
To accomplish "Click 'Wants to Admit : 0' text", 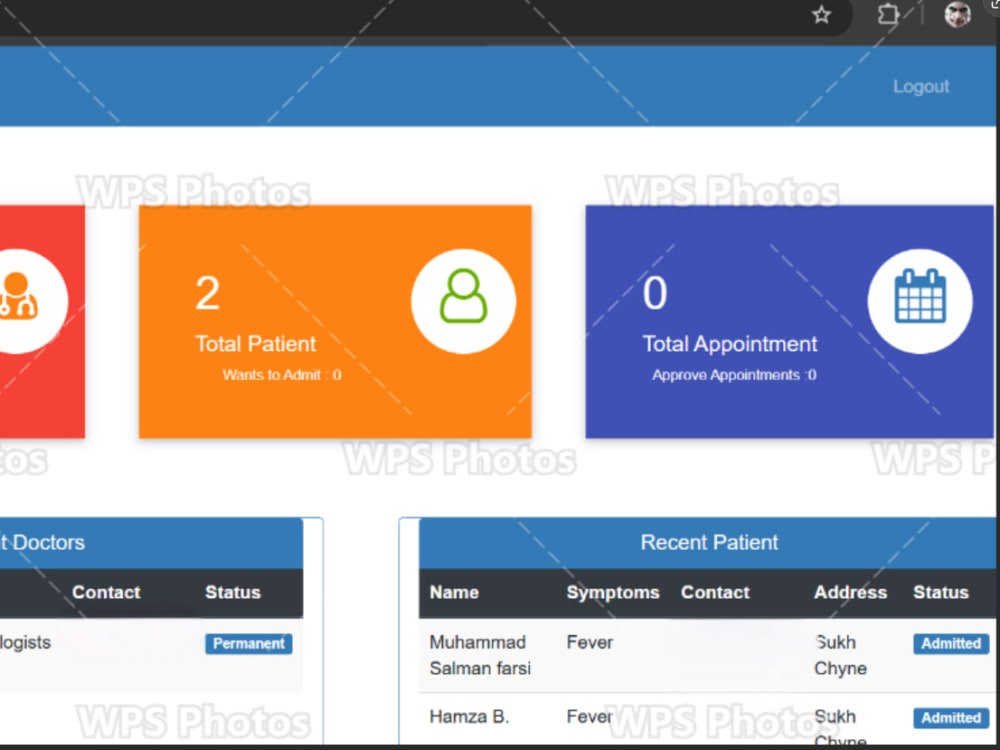I will click(282, 375).
